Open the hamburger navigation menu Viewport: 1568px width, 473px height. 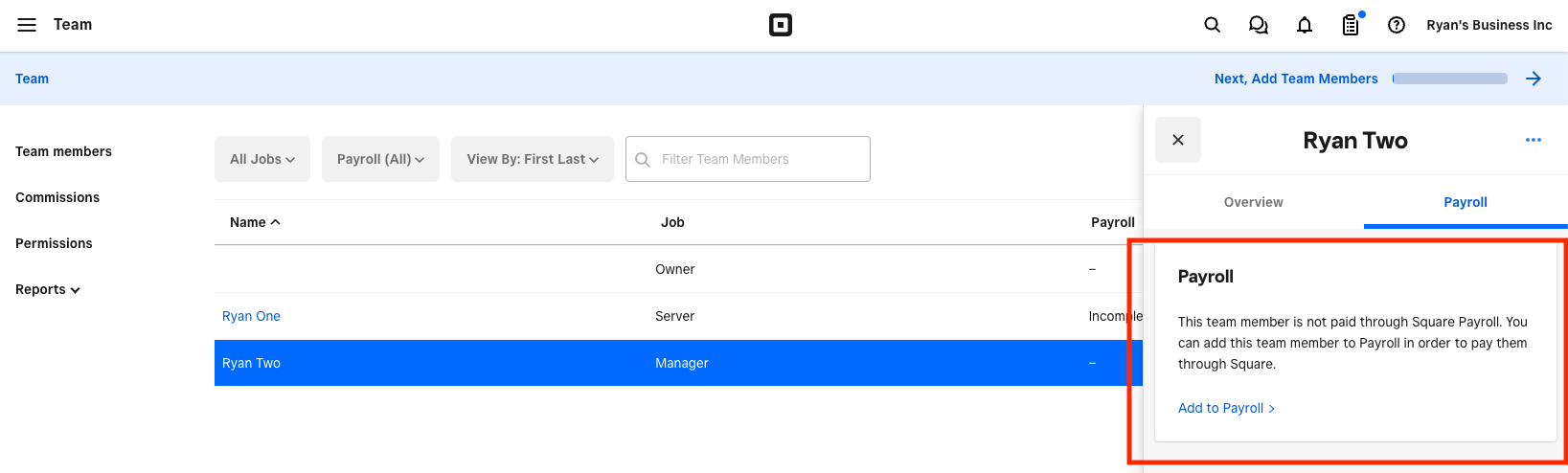coord(27,25)
